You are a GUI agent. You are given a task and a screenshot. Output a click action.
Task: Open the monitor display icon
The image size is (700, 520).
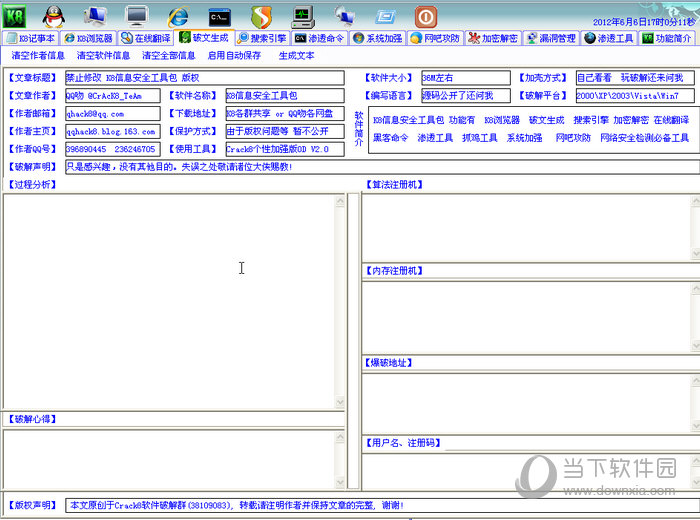click(137, 17)
